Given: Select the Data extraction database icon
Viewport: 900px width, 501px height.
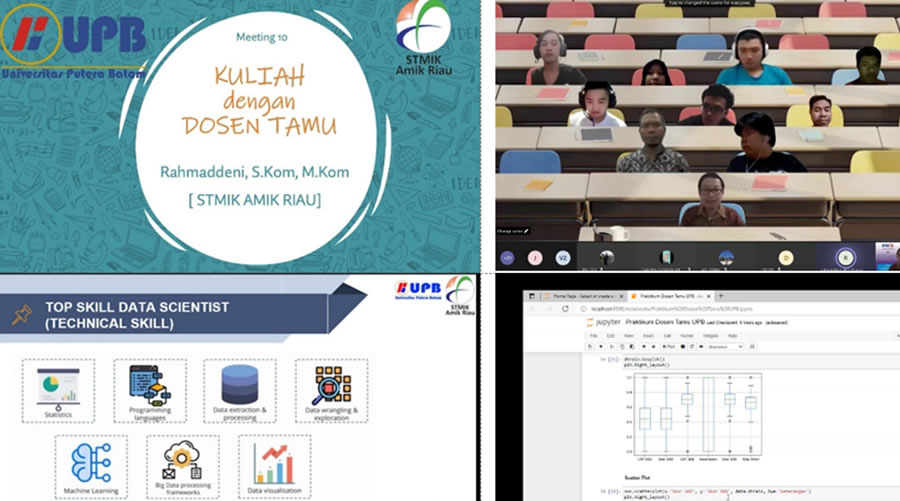Looking at the screenshot, I should point(240,384).
